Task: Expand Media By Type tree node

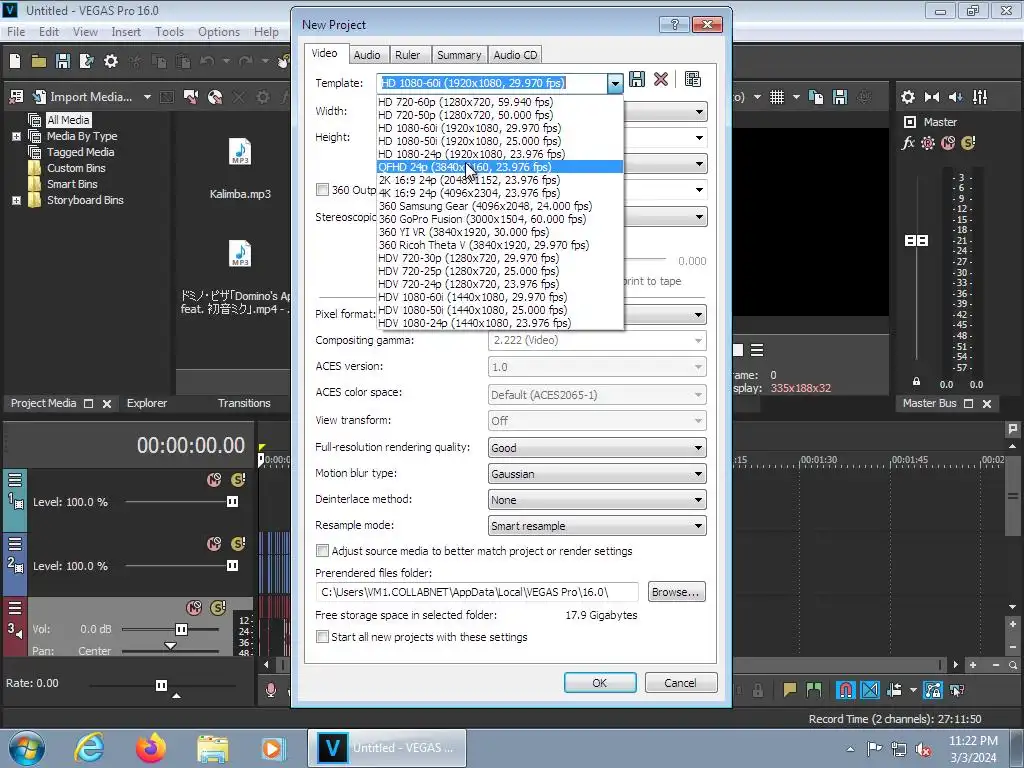Action: click(x=16, y=136)
